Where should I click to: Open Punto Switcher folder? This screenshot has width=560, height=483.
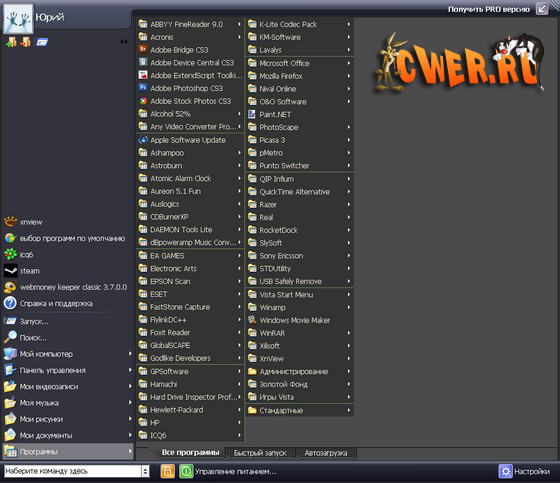click(x=300, y=165)
